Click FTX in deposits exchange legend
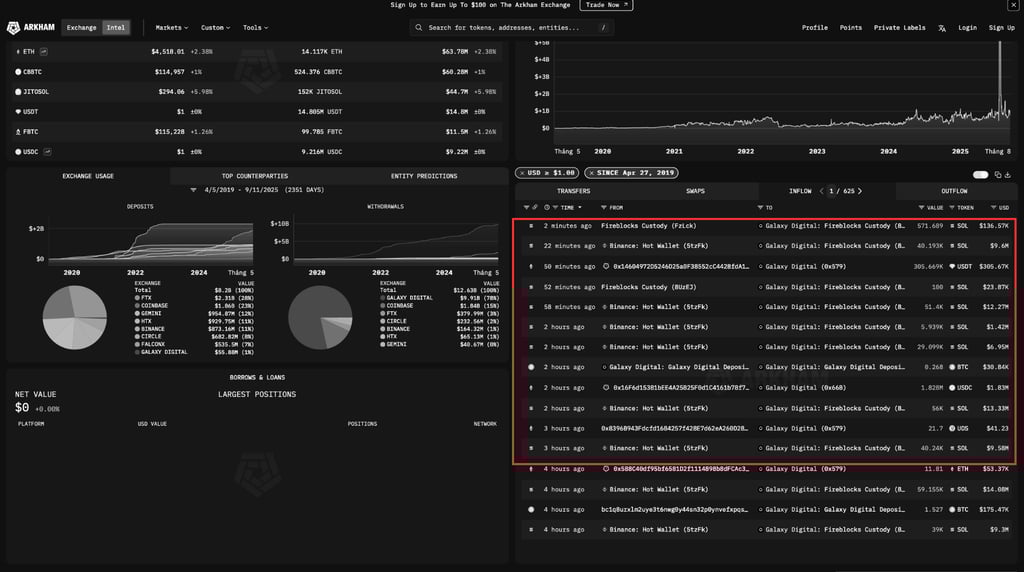The height and width of the screenshot is (572, 1024). click(146, 298)
